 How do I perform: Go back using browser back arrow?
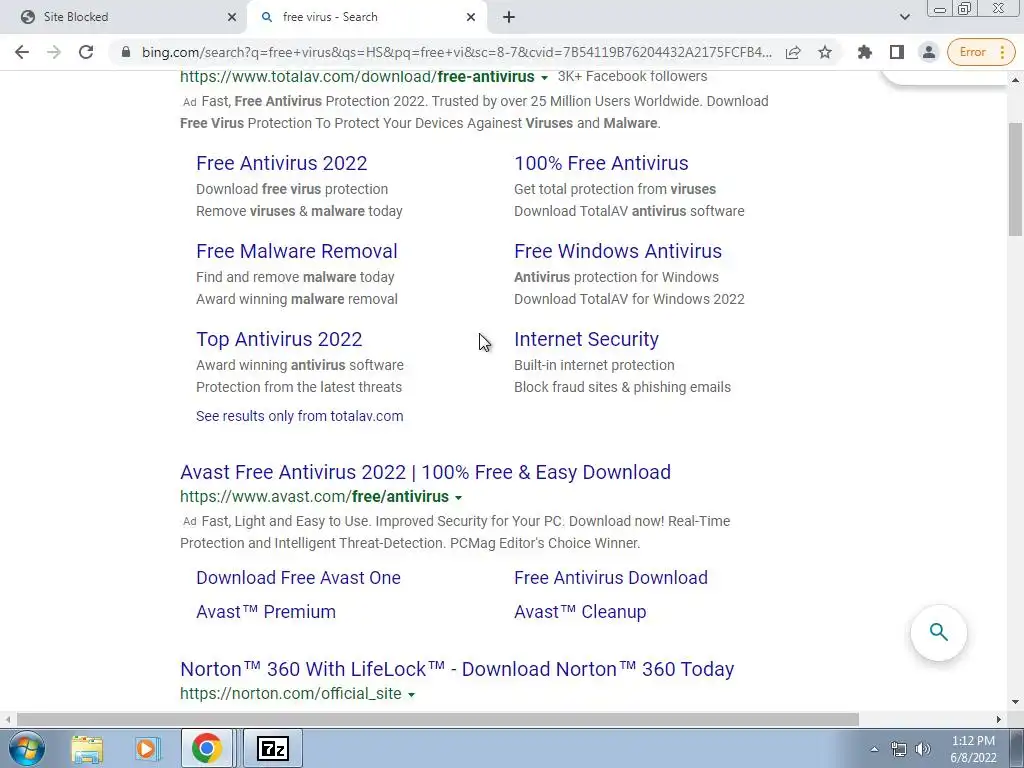[22, 52]
